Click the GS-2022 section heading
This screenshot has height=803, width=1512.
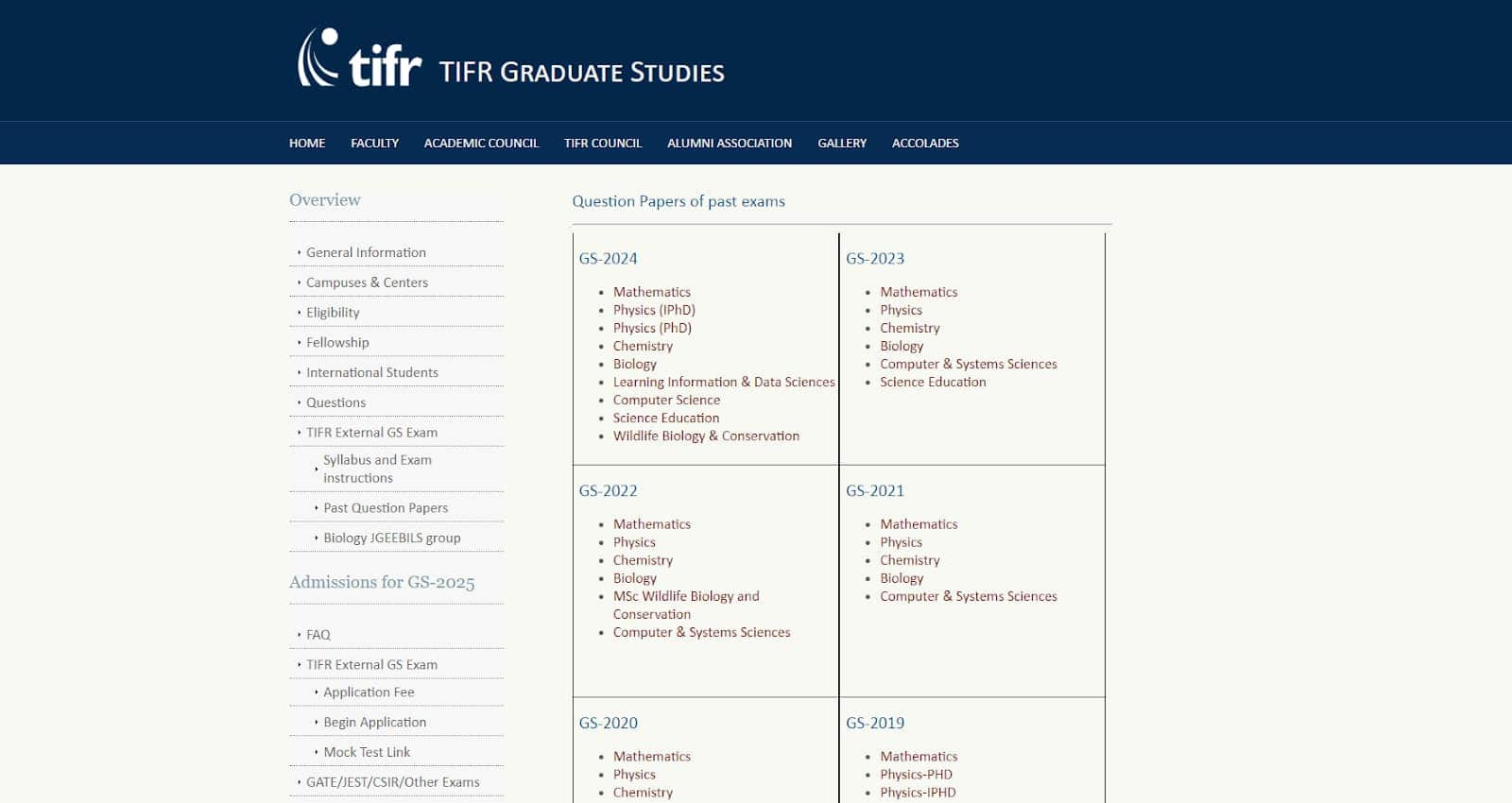[608, 491]
